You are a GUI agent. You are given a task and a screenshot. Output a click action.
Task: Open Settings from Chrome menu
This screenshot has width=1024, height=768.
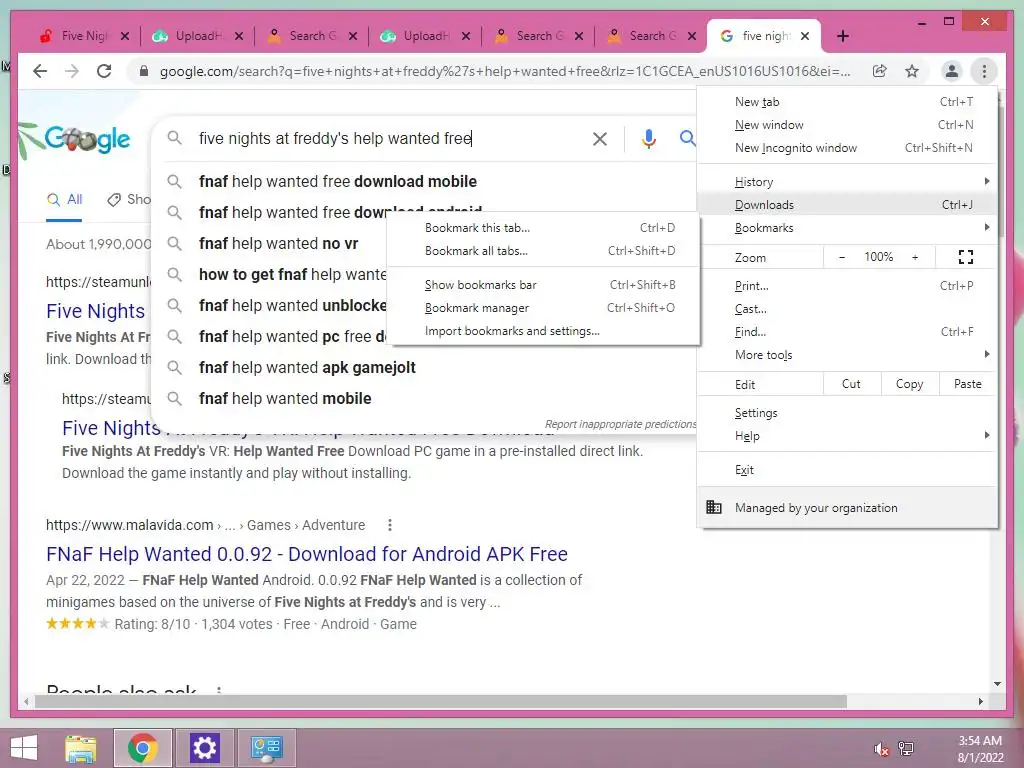[847, 413]
